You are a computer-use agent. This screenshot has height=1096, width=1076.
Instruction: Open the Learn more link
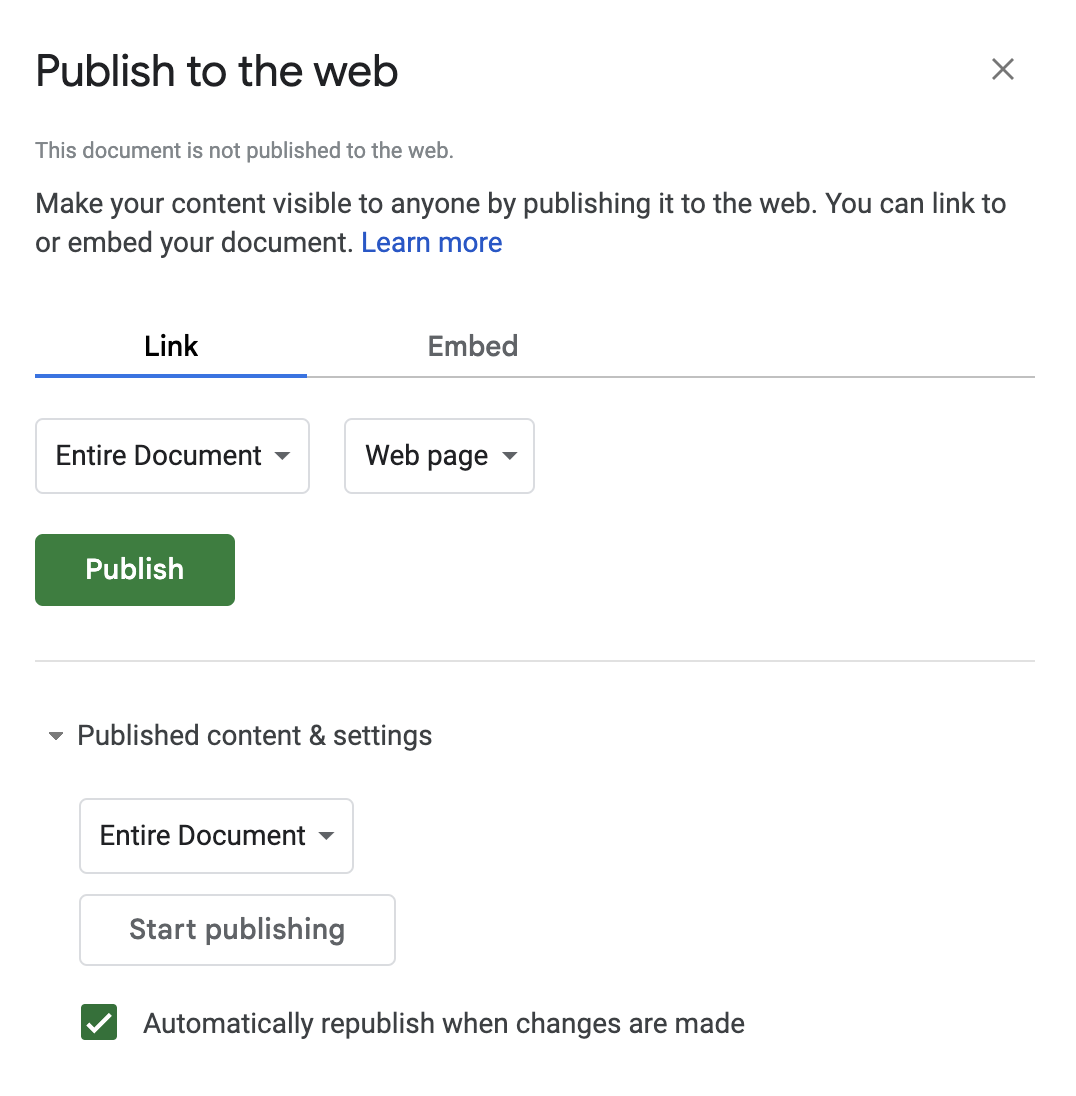(x=431, y=243)
